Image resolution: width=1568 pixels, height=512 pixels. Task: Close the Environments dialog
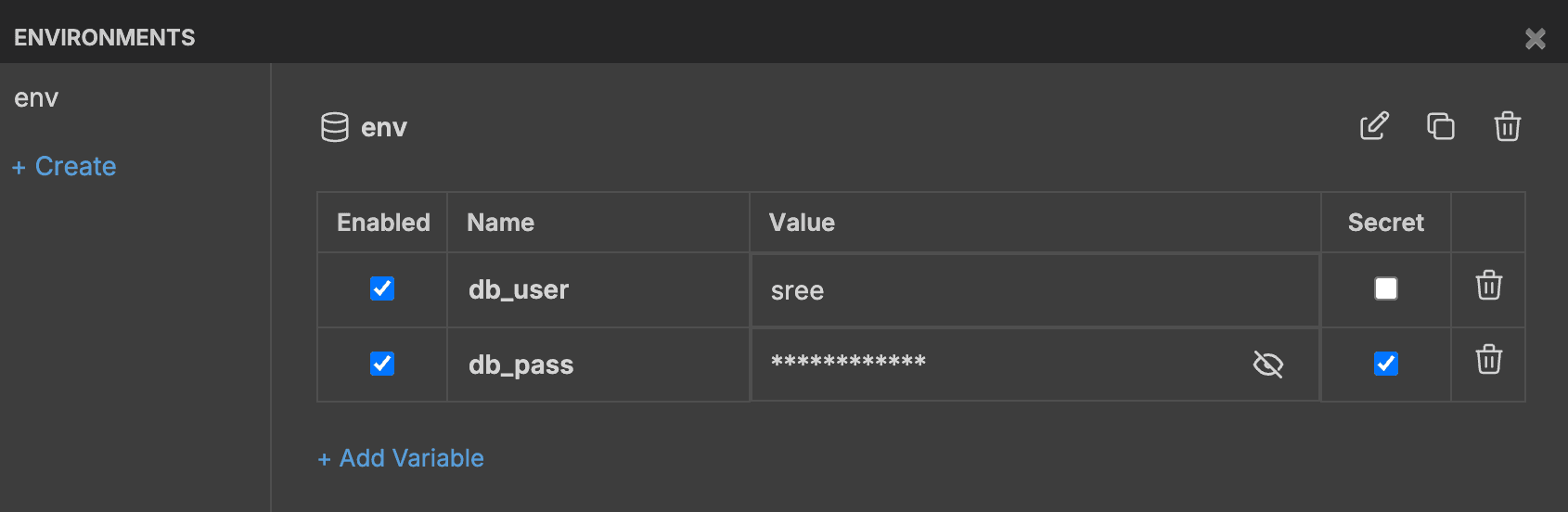click(x=1536, y=38)
